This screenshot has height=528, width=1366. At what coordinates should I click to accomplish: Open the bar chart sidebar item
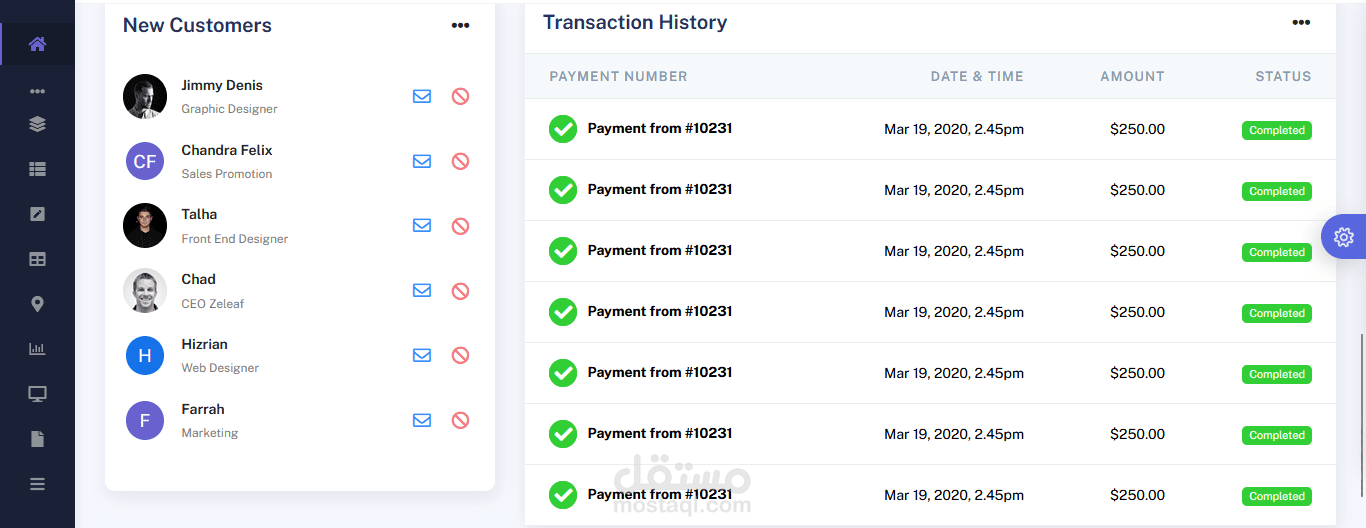(x=37, y=349)
